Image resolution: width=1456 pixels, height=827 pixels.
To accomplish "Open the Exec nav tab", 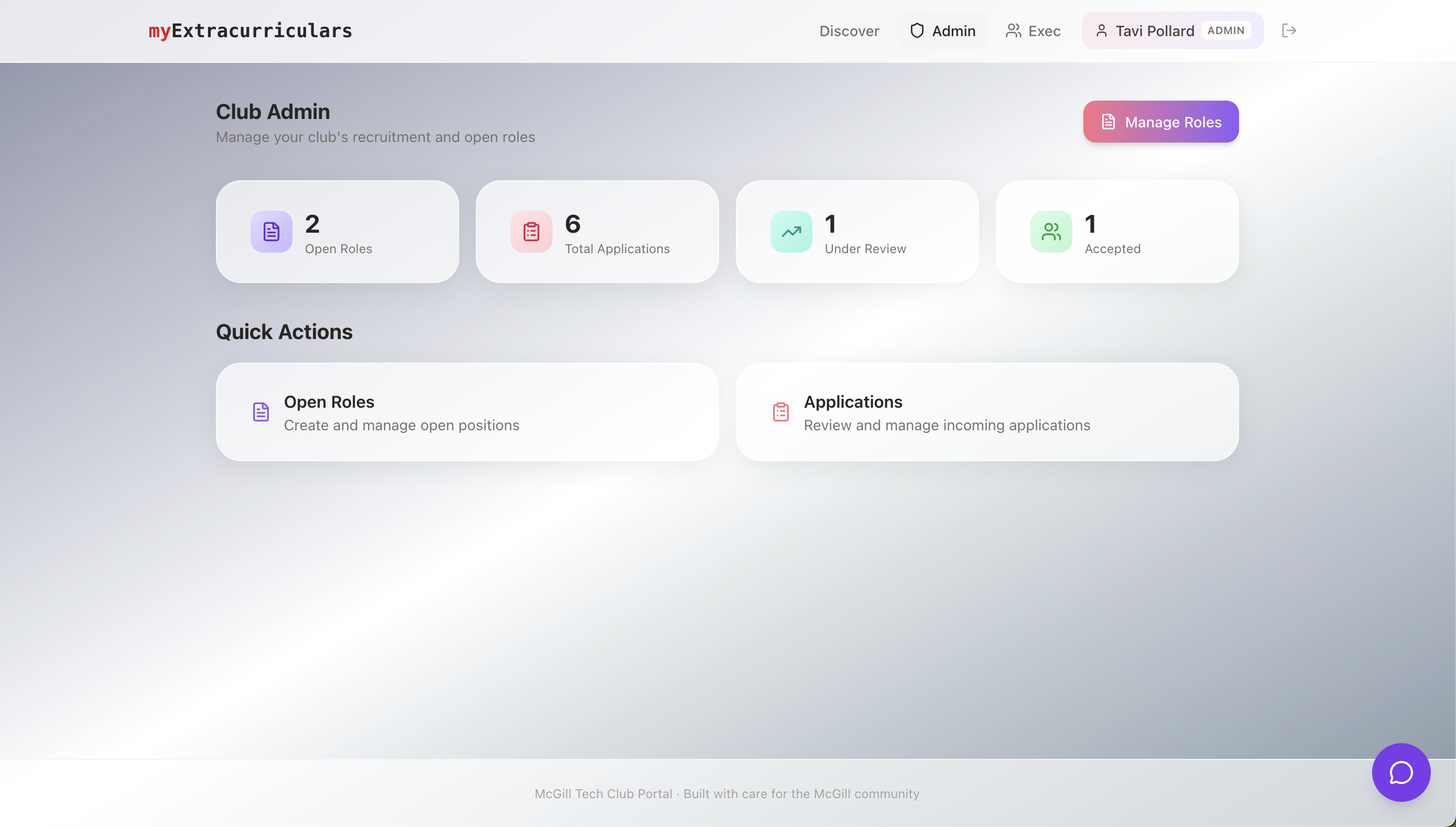I will click(x=1034, y=31).
